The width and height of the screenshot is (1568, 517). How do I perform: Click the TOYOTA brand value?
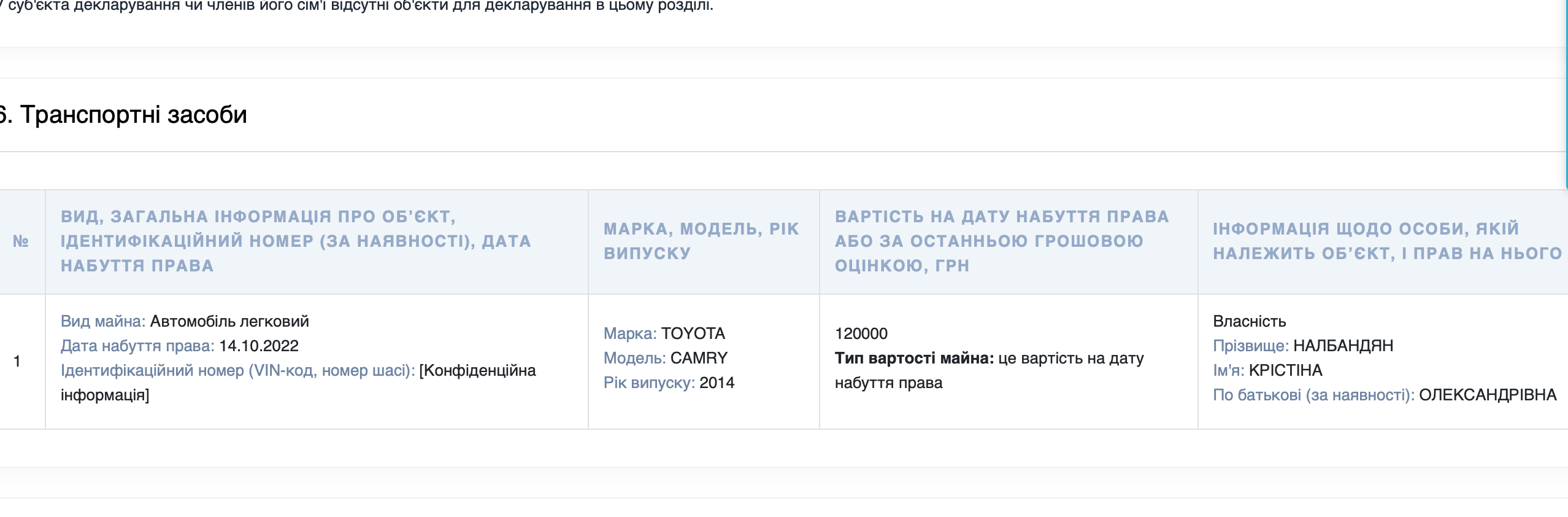(693, 333)
